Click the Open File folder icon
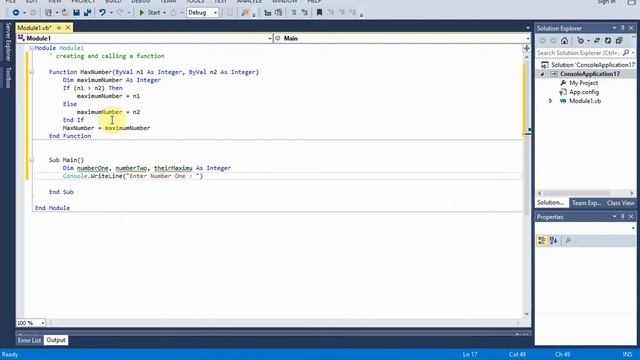 pos(65,13)
